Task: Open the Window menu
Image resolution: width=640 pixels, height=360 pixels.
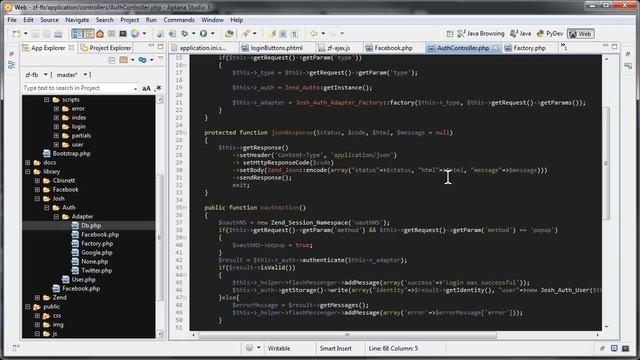Action: click(x=212, y=20)
